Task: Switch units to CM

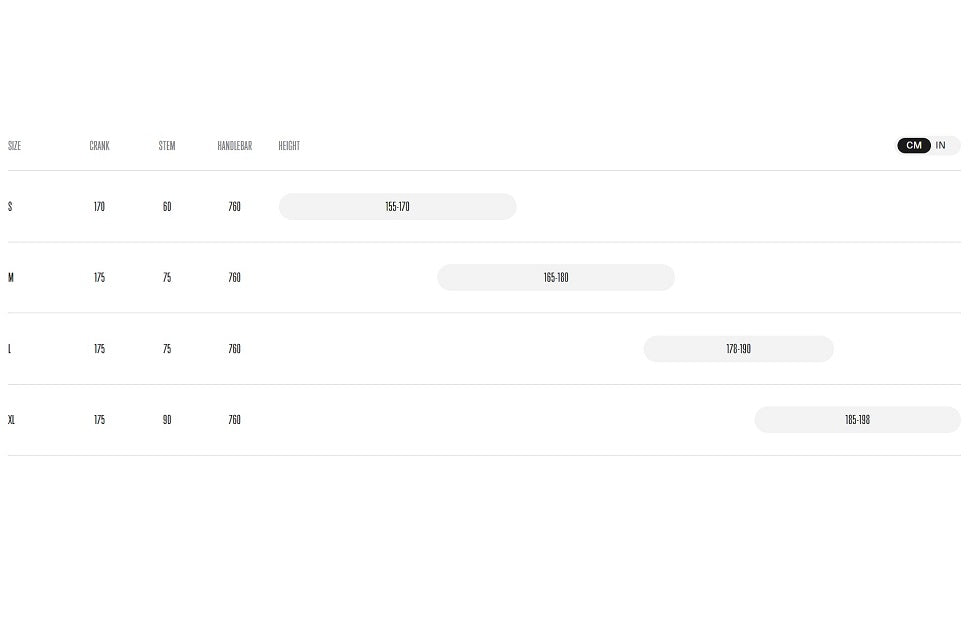Action: [x=914, y=145]
